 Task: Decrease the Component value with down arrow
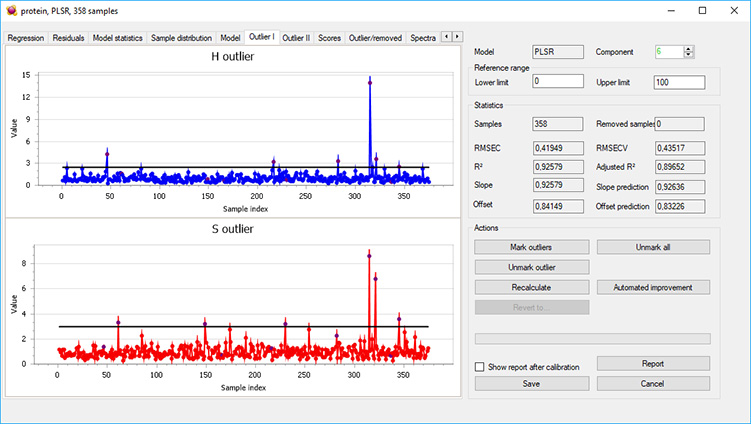point(688,55)
